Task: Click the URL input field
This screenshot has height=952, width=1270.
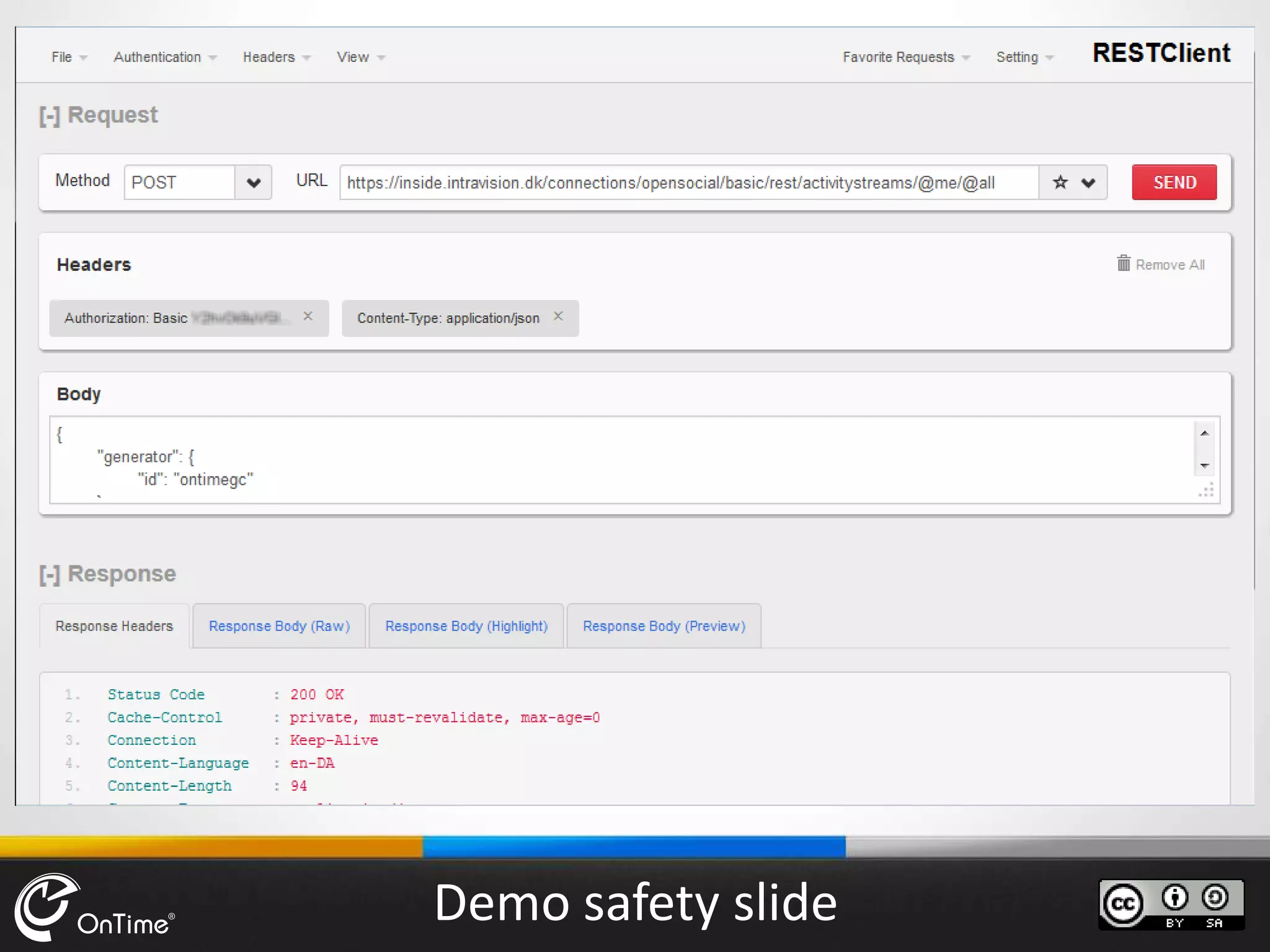Action: 689,182
